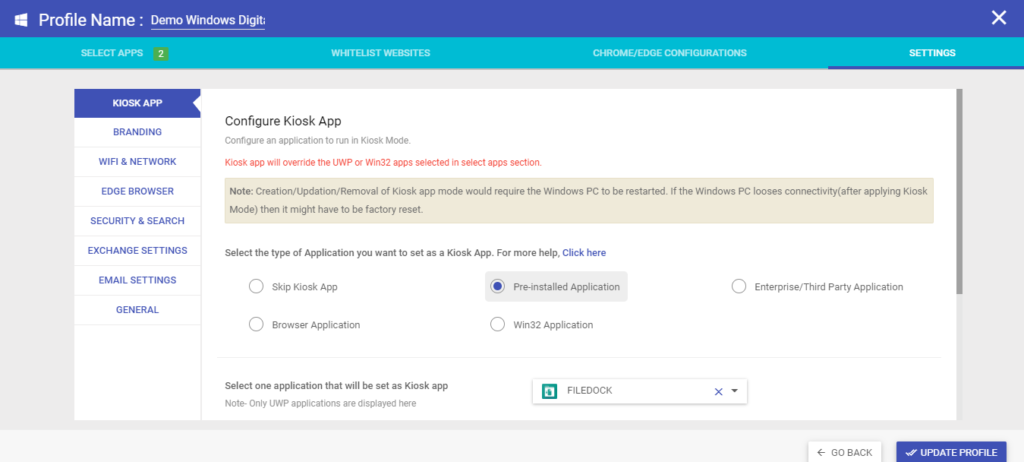The width and height of the screenshot is (1024, 462).
Task: Click the Go Back button
Action: (x=844, y=452)
